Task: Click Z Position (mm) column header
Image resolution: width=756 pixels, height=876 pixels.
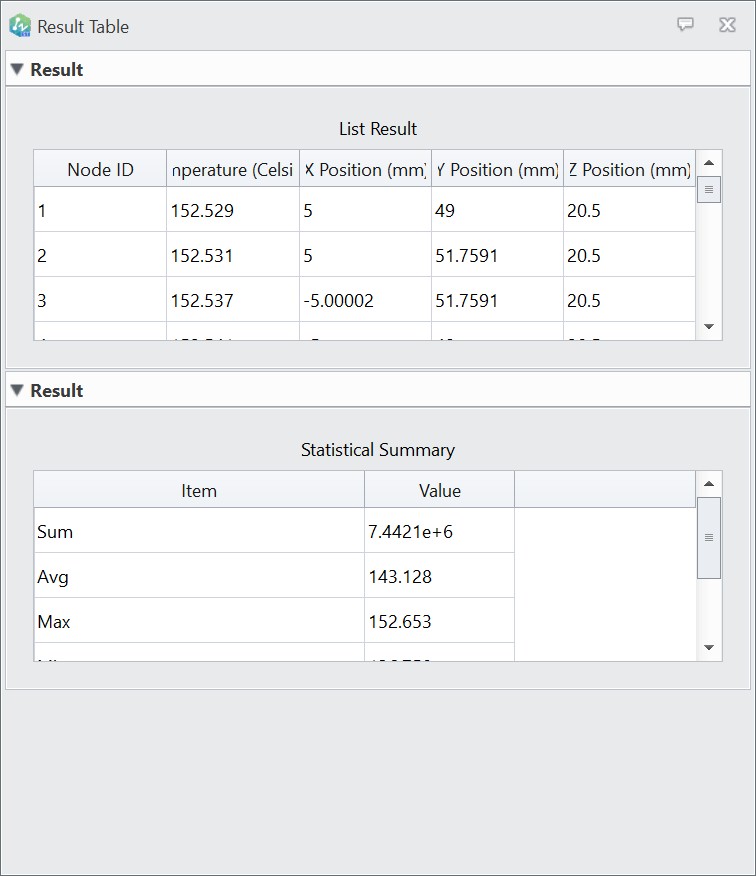Action: point(629,170)
